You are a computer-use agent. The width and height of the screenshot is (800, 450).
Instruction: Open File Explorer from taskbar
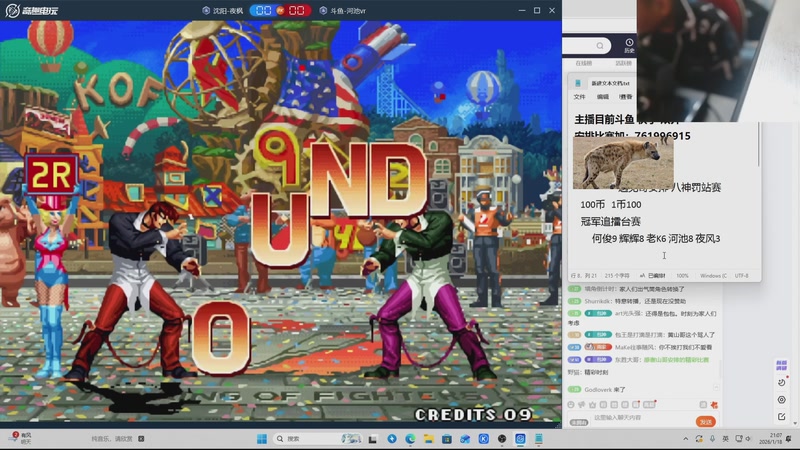coord(429,439)
